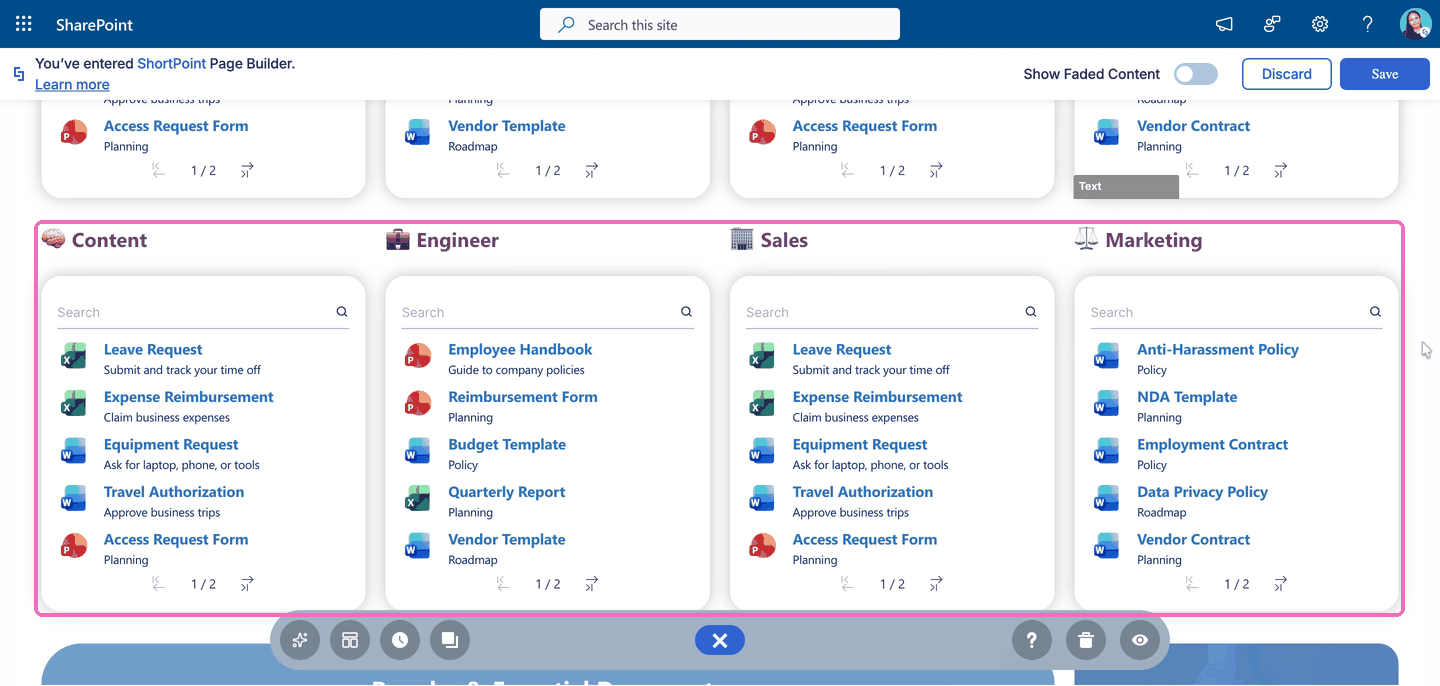Open the SharePoint app launcher grid
Viewport: 1440px width, 686px height.
point(24,24)
